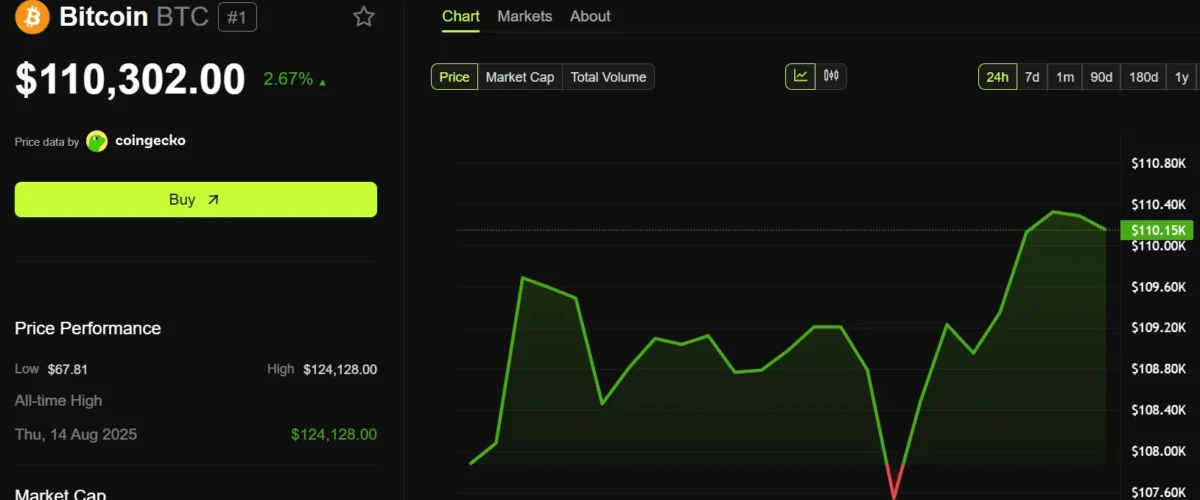Click the green 2.67% change indicator
1200x500 pixels.
pos(294,79)
